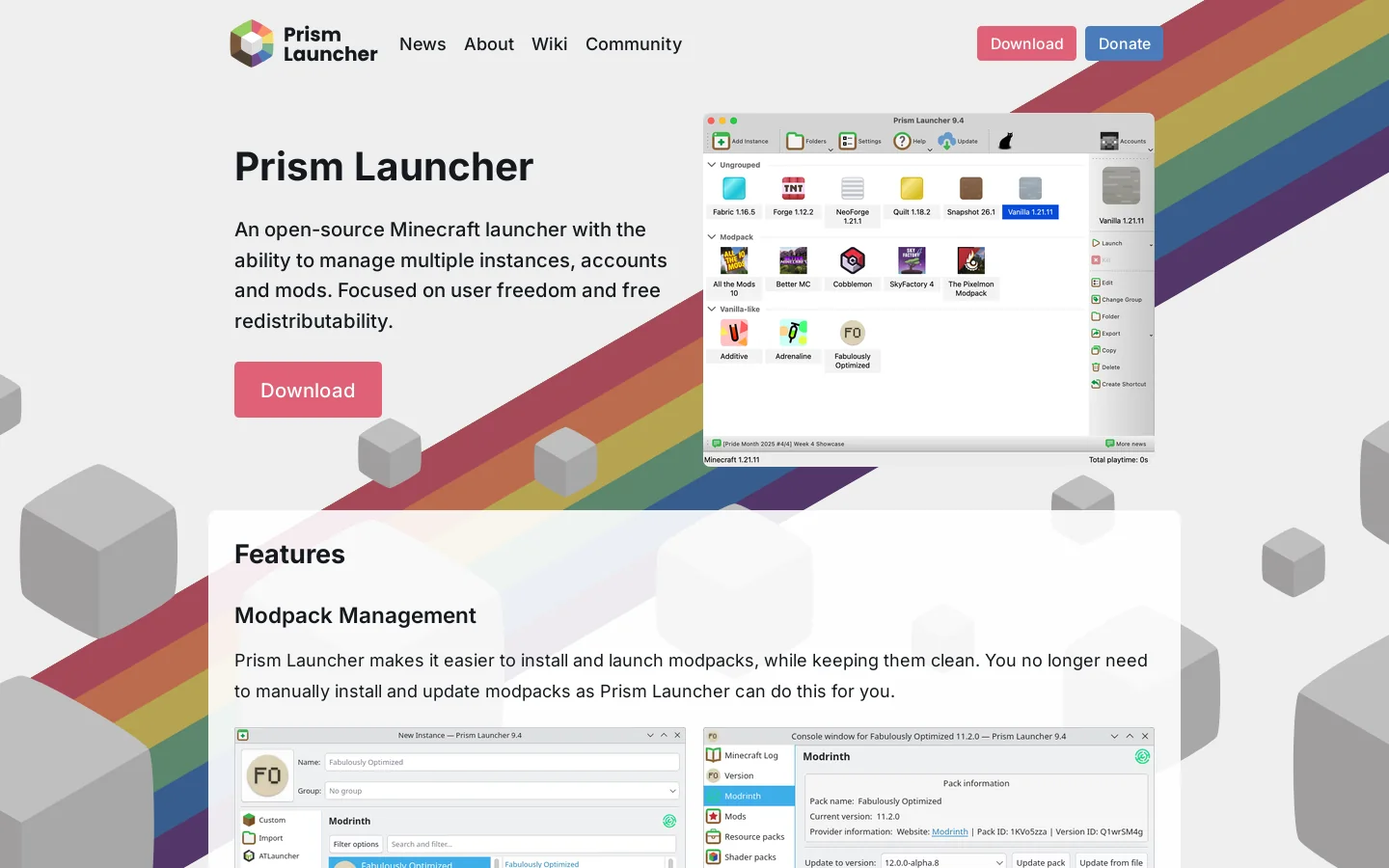Select the Additive instance icon
Image resolution: width=1389 pixels, height=868 pixels.
(x=734, y=333)
